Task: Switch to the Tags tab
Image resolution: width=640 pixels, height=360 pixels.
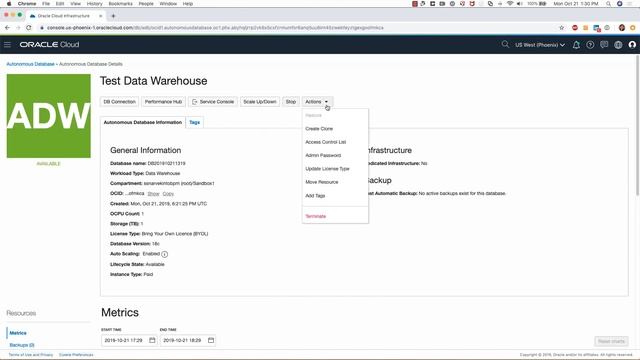Action: (x=195, y=122)
